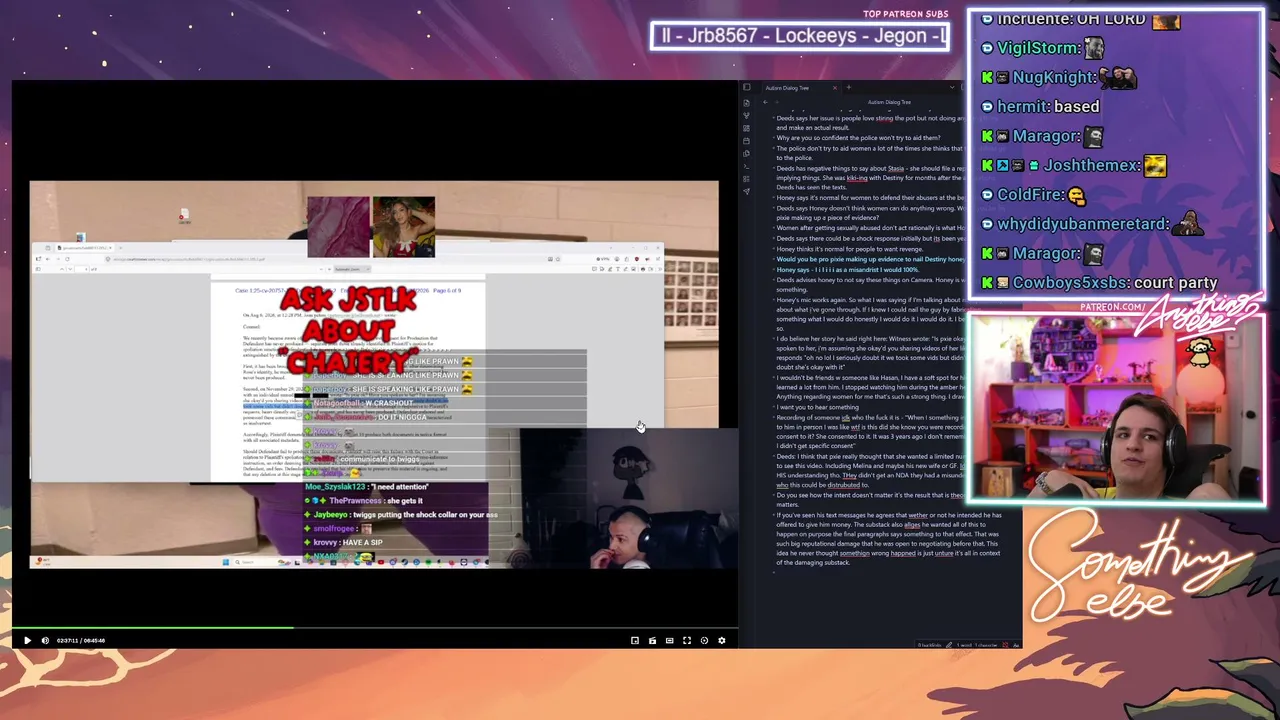Close the Autism Dialog Tree tab
This screenshot has width=1280, height=720.
836,88
